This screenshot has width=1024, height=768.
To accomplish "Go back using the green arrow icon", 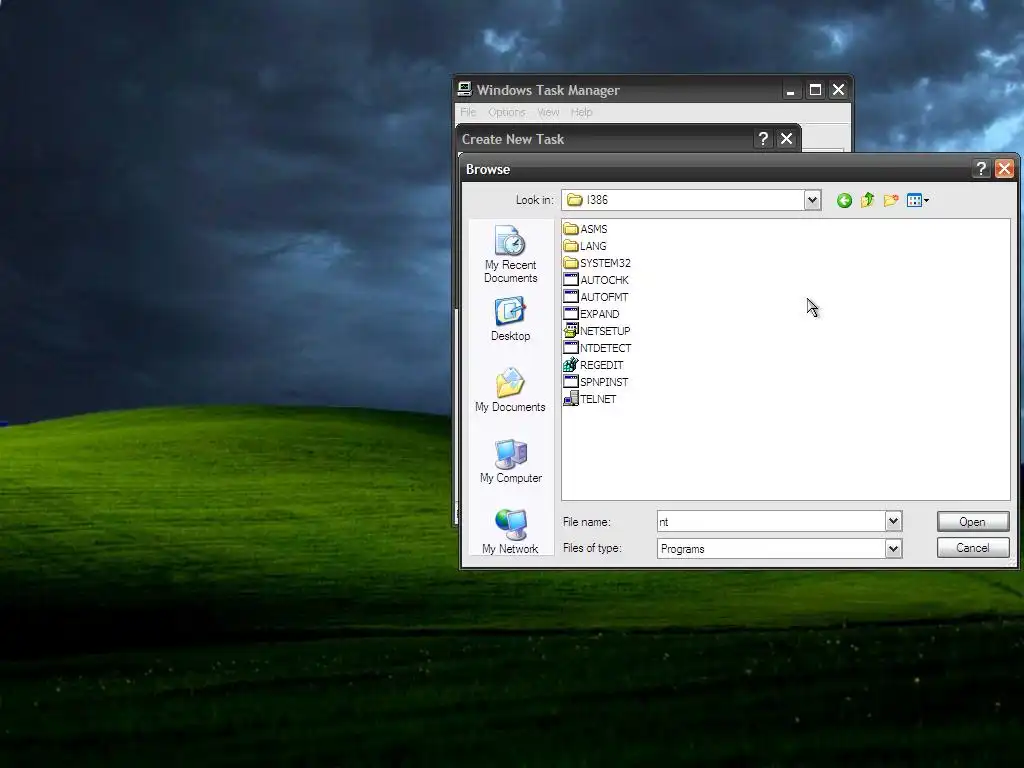I will [844, 200].
